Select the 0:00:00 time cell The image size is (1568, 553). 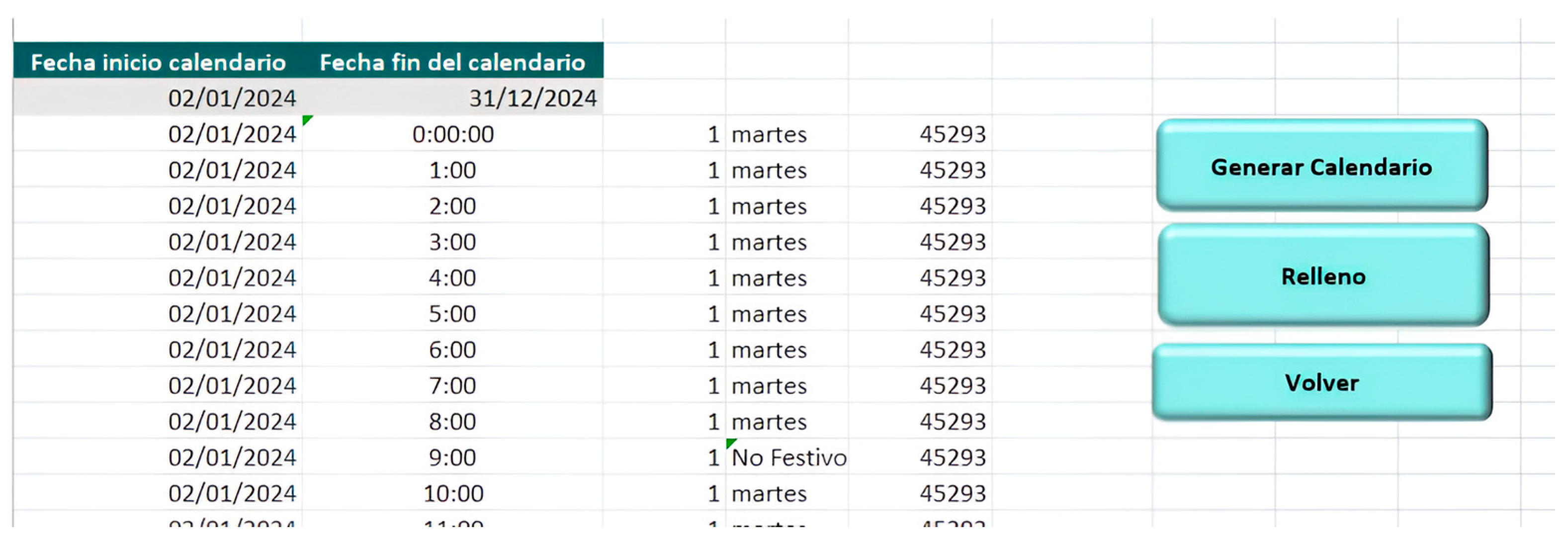[x=452, y=134]
